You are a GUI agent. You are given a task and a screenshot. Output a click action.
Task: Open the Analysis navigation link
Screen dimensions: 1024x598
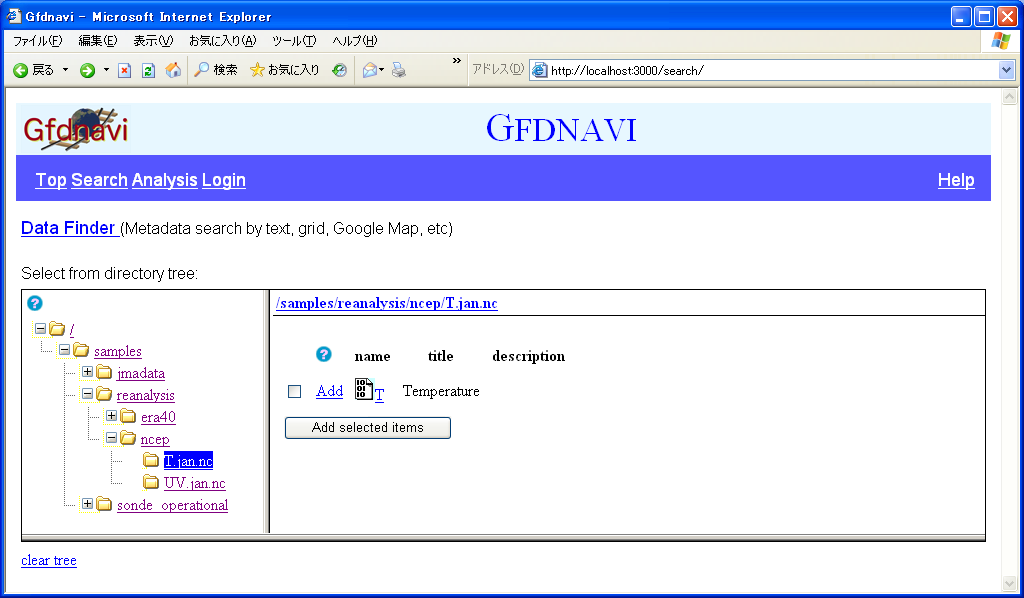click(x=165, y=180)
